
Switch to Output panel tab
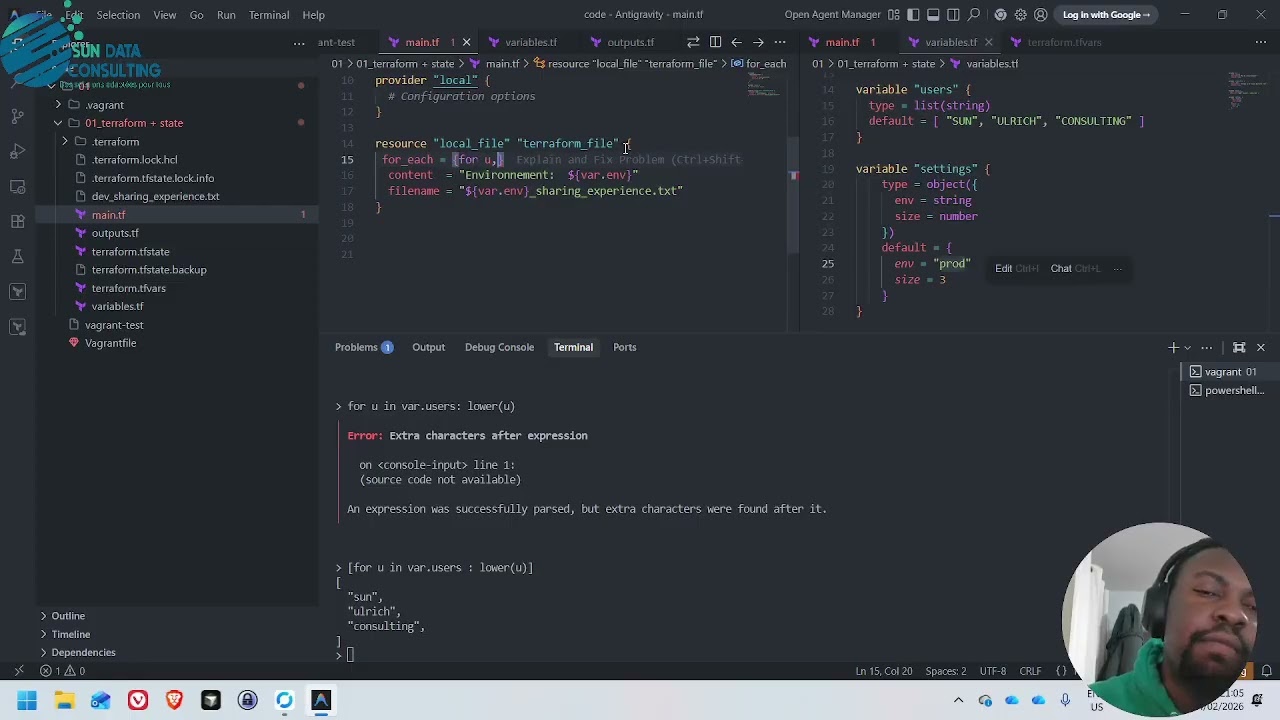pyautogui.click(x=428, y=348)
